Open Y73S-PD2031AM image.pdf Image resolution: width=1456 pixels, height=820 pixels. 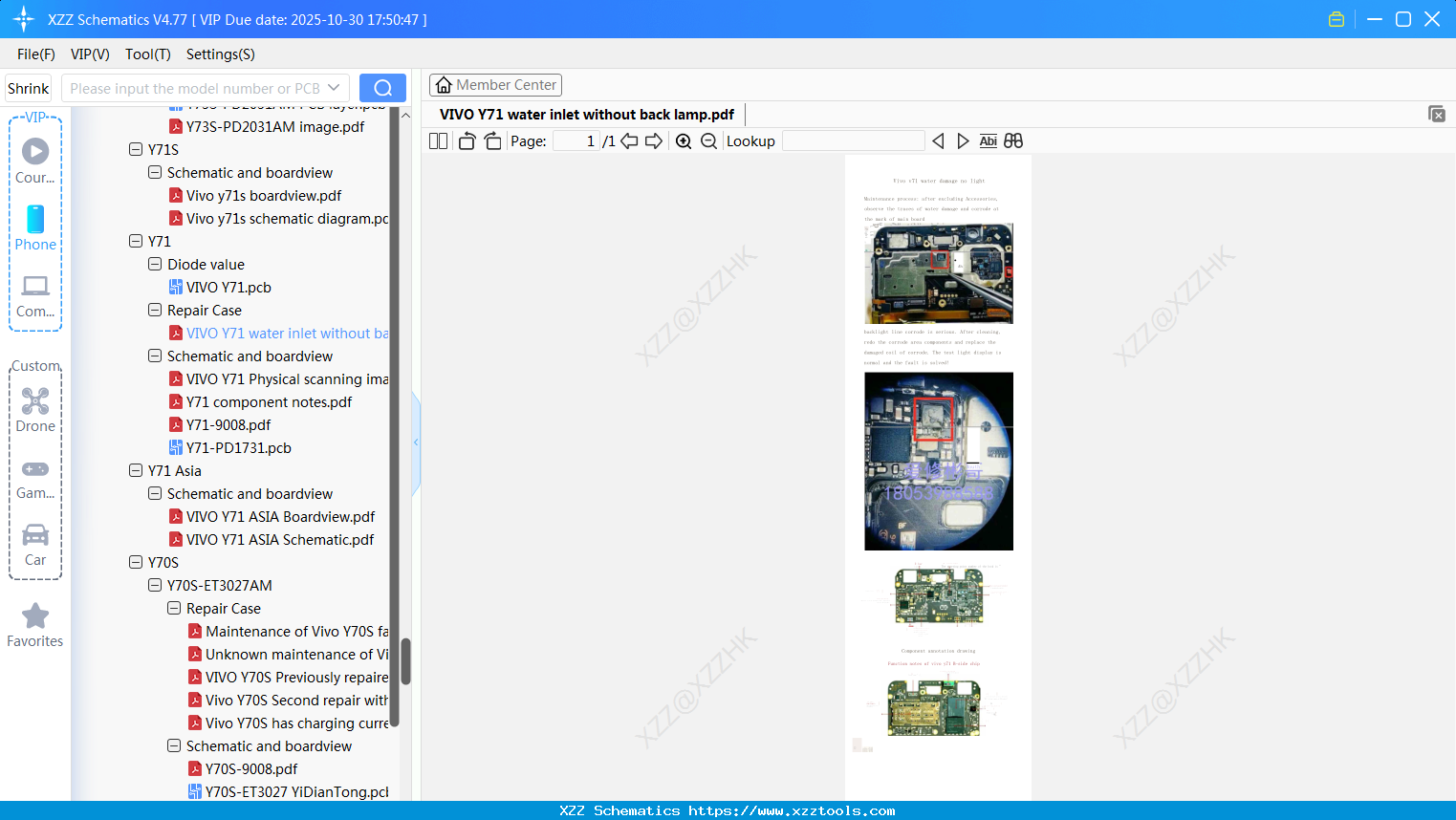point(267,126)
